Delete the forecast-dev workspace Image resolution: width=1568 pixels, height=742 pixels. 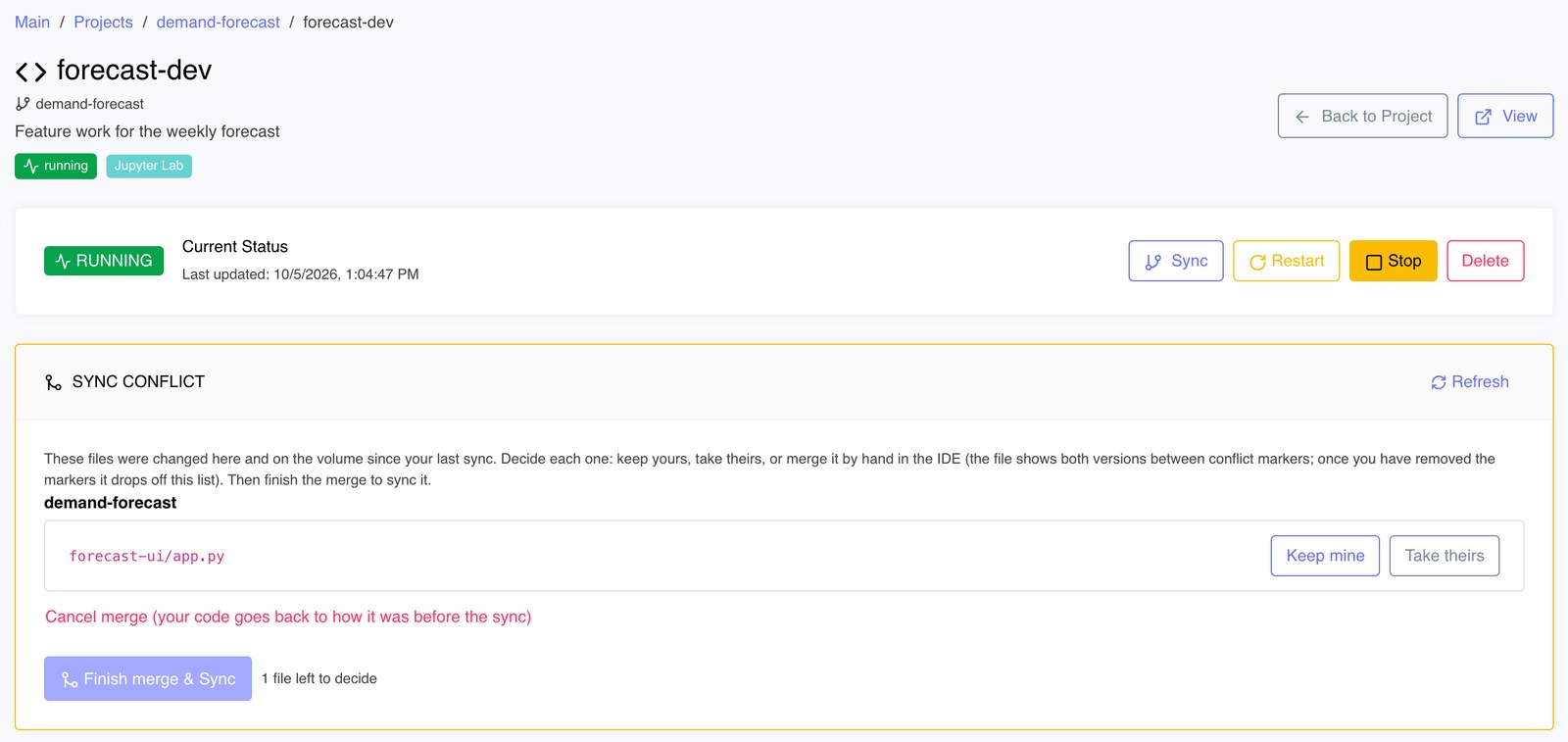1485,261
